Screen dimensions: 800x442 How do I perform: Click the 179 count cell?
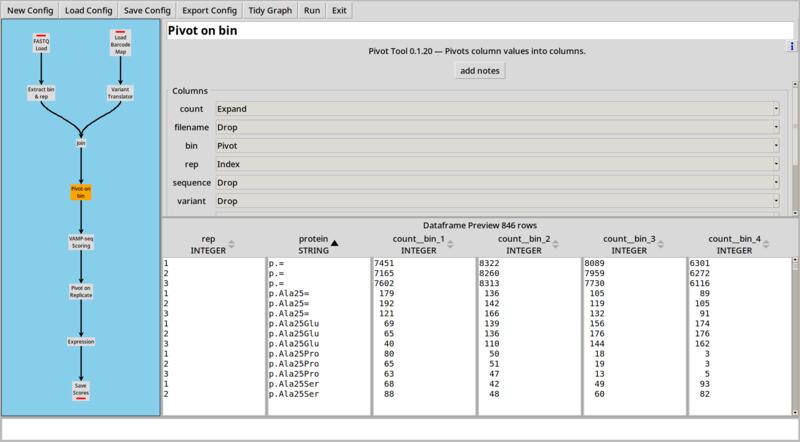[x=387, y=293]
